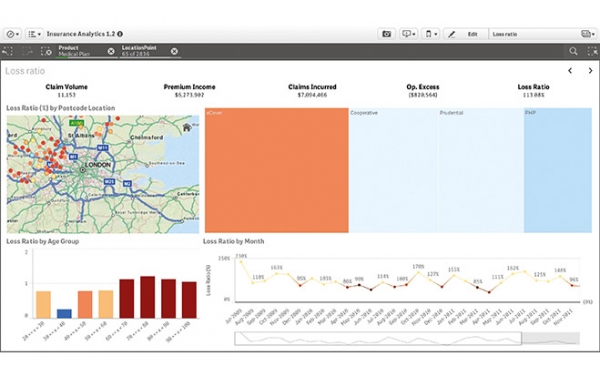Click the Loss Ratio by Age Group title
This screenshot has width=600, height=376.
[42, 241]
